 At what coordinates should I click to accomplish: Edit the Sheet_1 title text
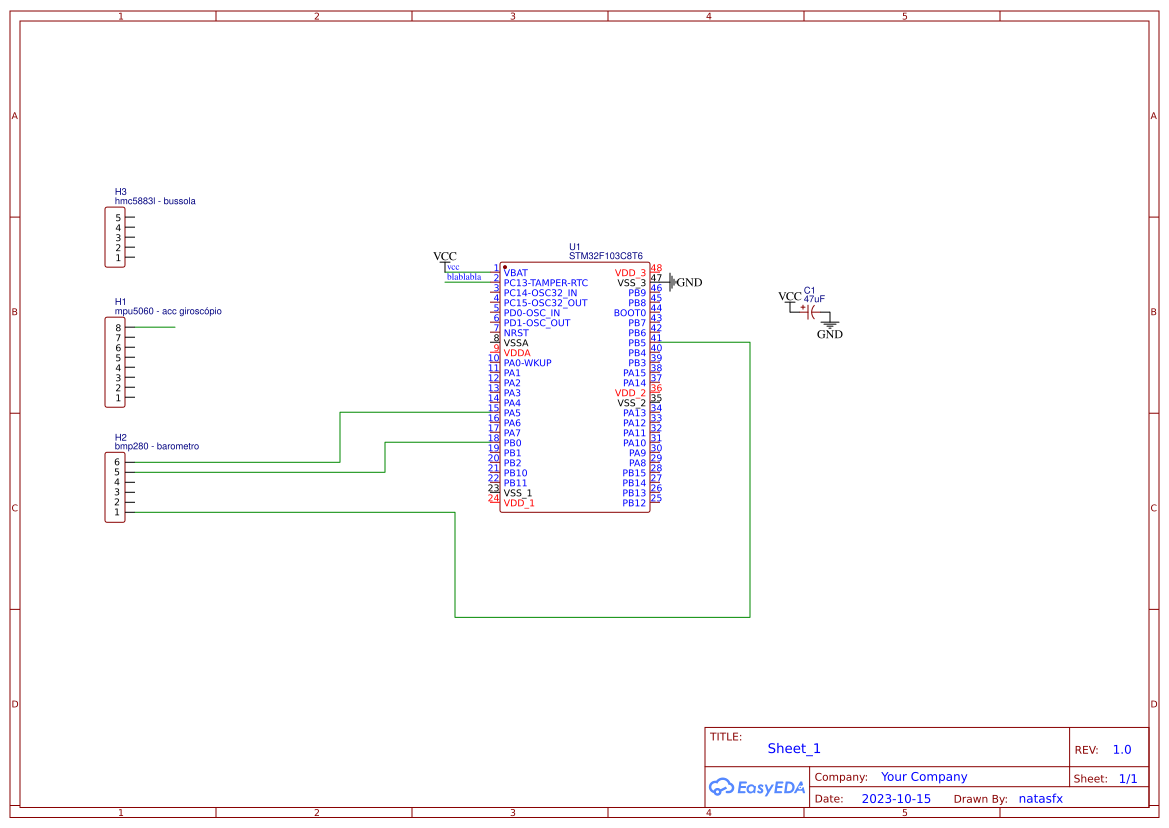[x=793, y=748]
